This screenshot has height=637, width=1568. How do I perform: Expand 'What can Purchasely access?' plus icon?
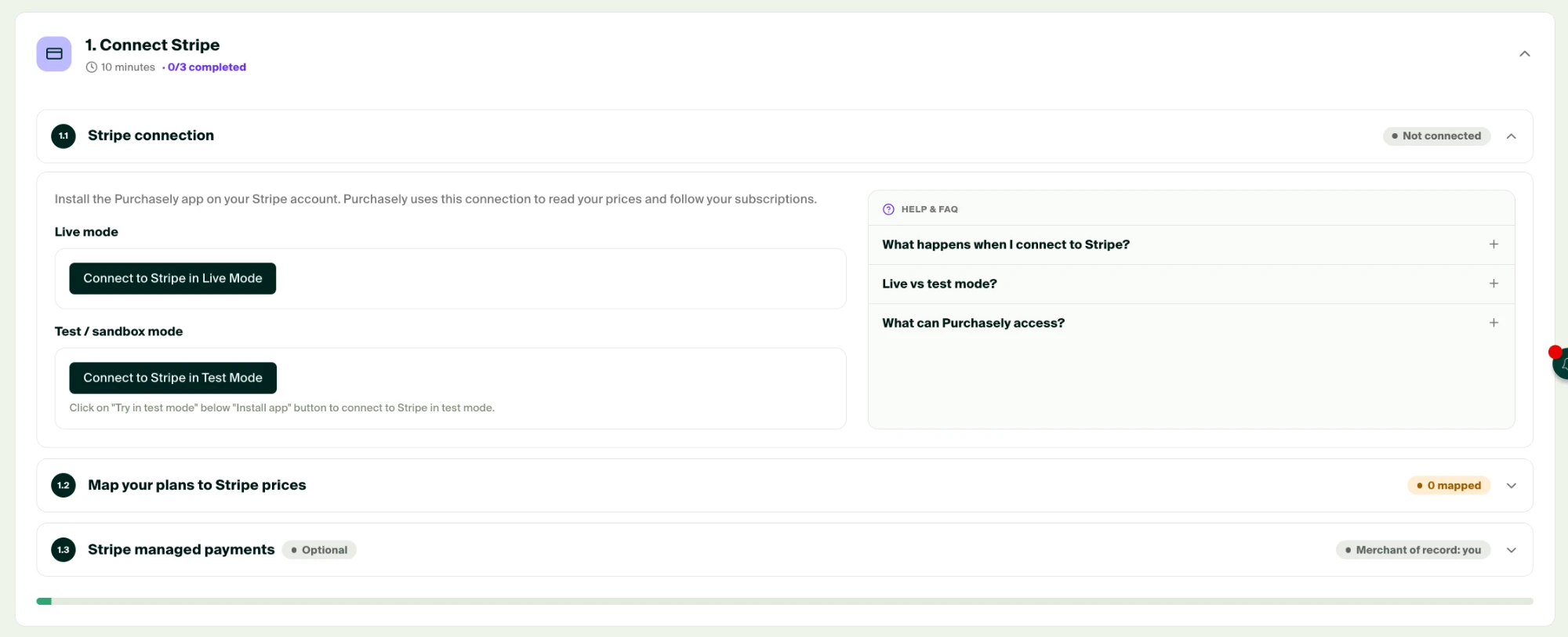coord(1494,323)
